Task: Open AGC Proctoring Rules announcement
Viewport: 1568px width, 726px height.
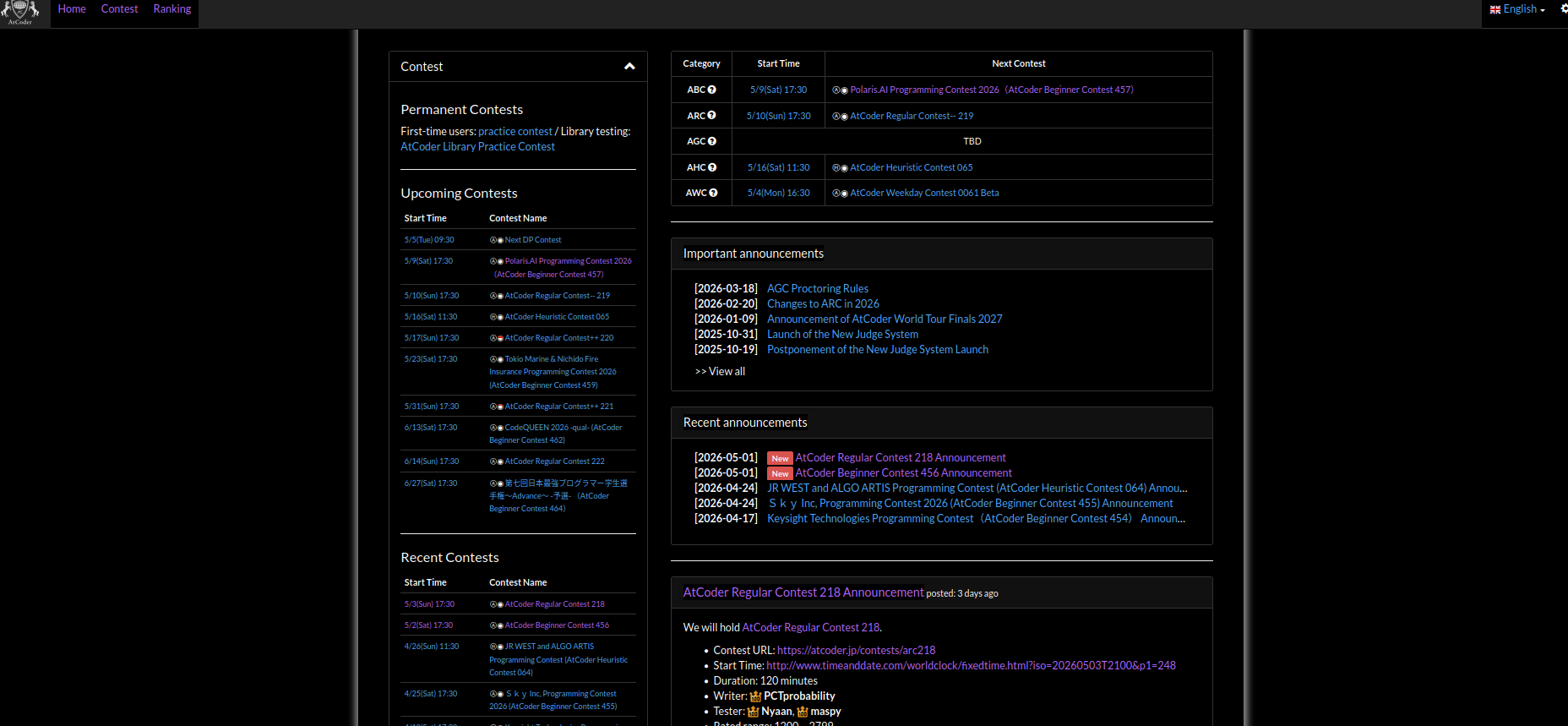Action: (818, 289)
